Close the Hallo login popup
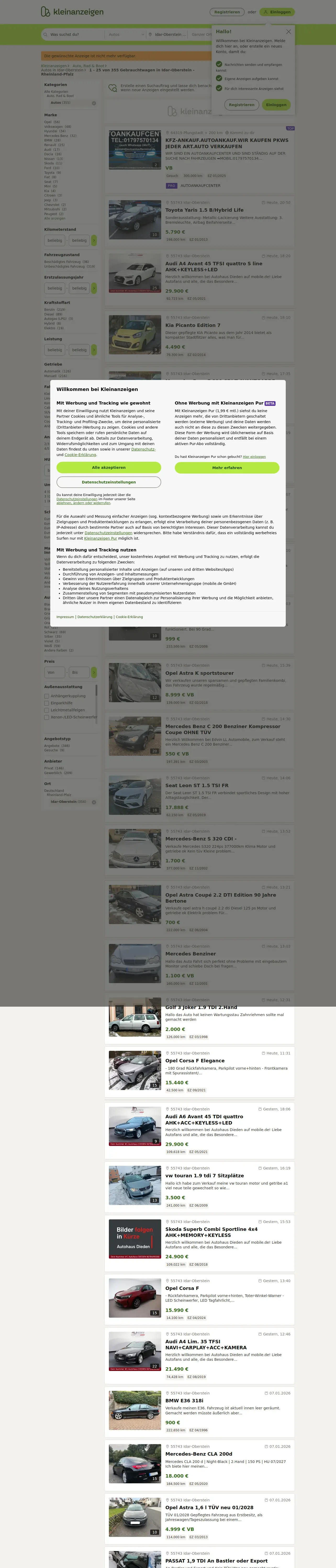This screenshot has width=336, height=1568. (x=288, y=31)
